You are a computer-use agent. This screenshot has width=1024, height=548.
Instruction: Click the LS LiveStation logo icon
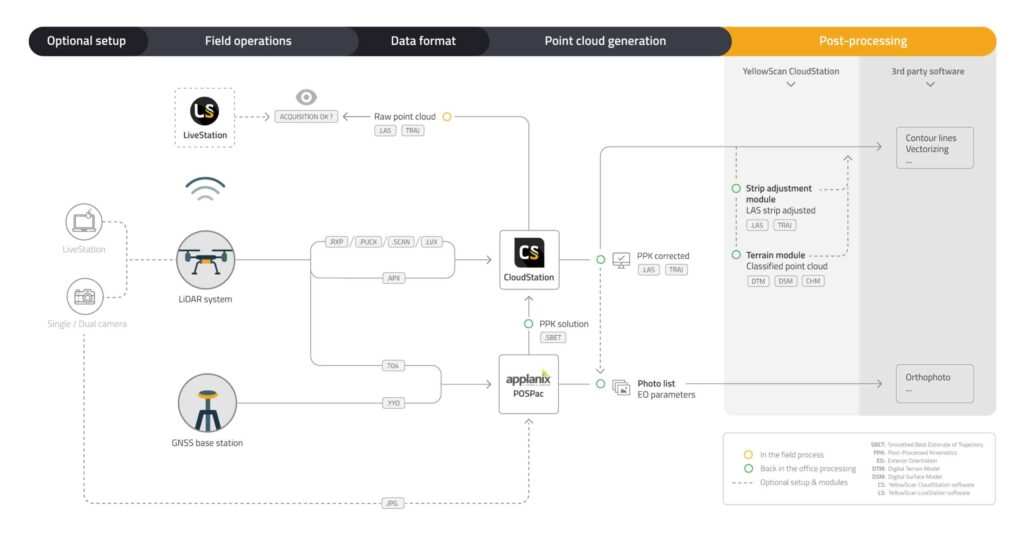click(204, 111)
